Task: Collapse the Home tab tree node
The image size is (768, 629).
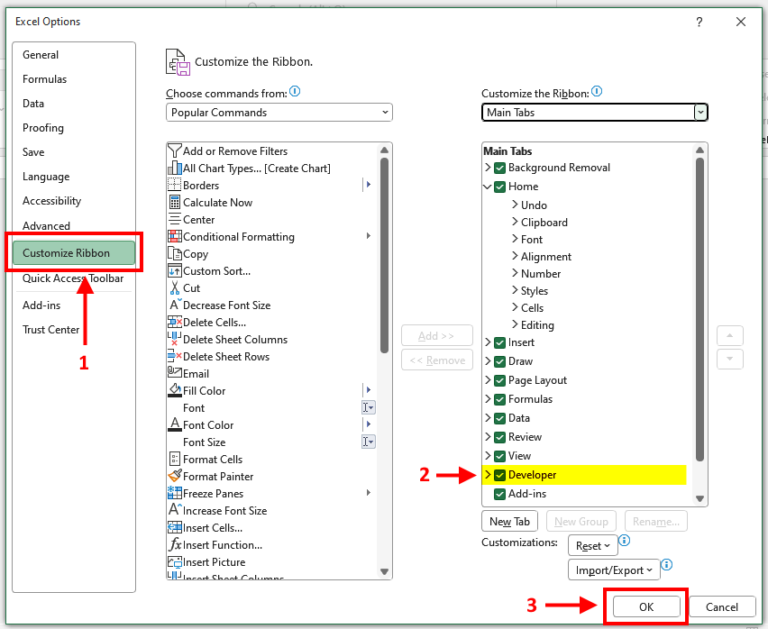Action: coord(488,186)
